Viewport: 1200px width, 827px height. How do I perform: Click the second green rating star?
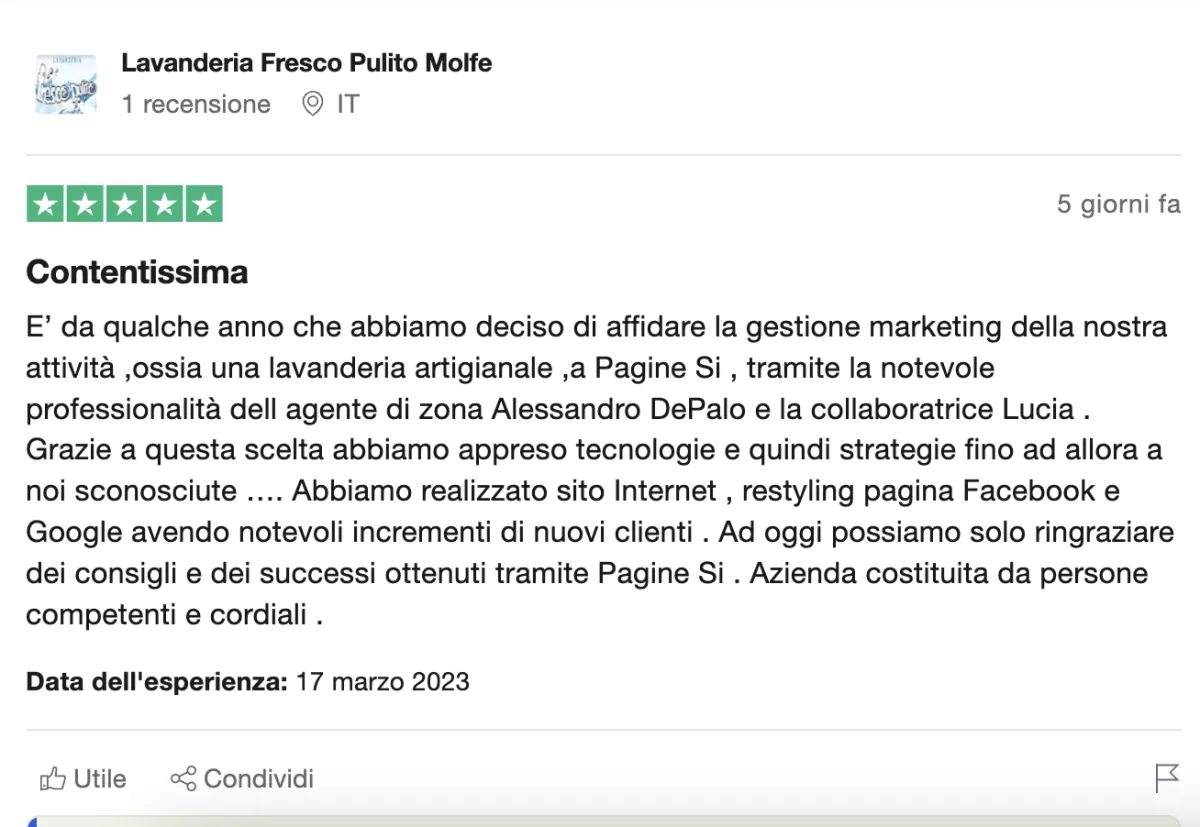click(85, 204)
